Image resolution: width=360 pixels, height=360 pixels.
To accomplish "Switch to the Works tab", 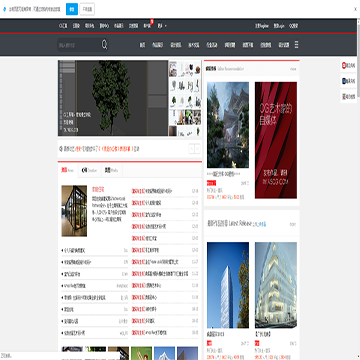I will (111, 170).
